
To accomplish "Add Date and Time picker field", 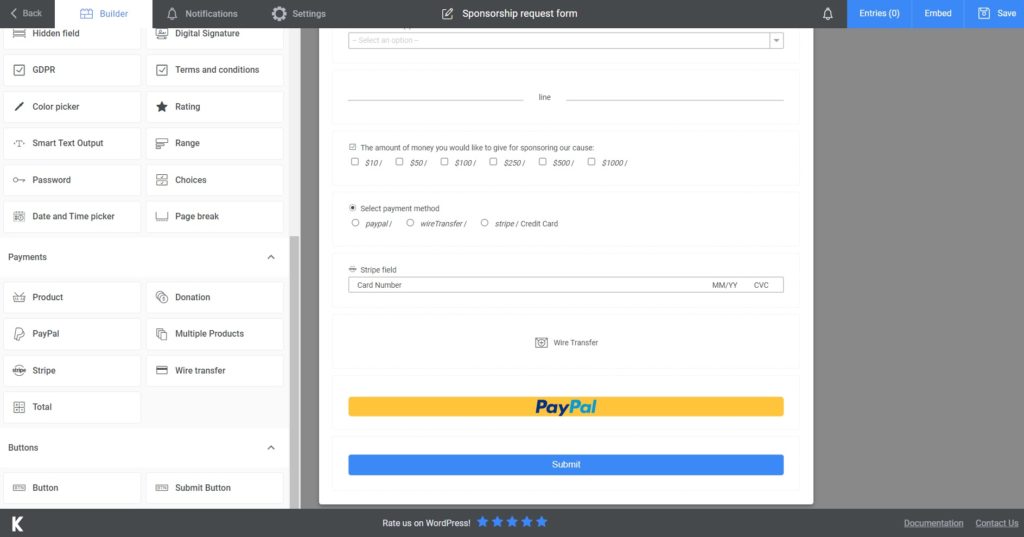I will point(72,216).
